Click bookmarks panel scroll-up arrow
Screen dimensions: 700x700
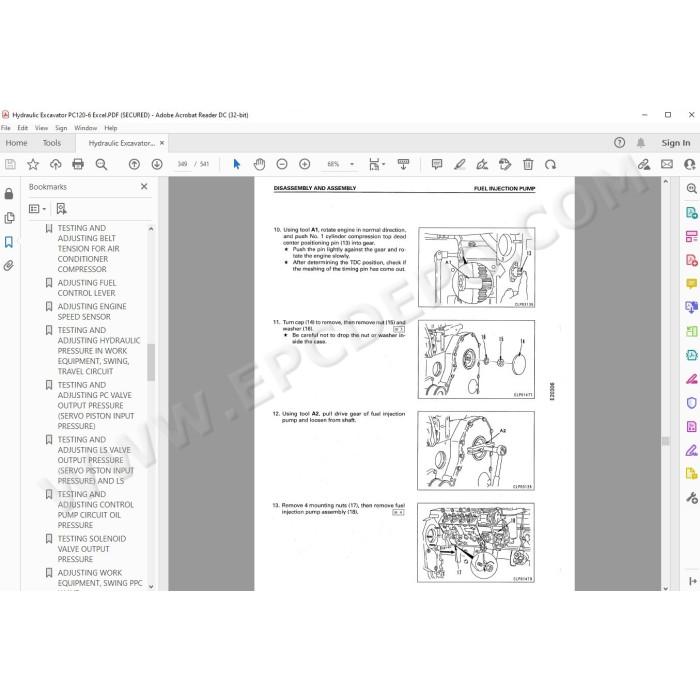(151, 229)
